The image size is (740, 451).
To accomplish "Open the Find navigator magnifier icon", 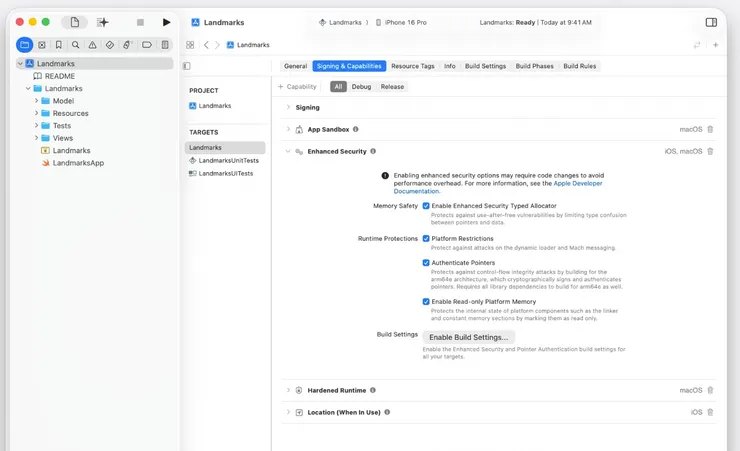I will coord(76,45).
